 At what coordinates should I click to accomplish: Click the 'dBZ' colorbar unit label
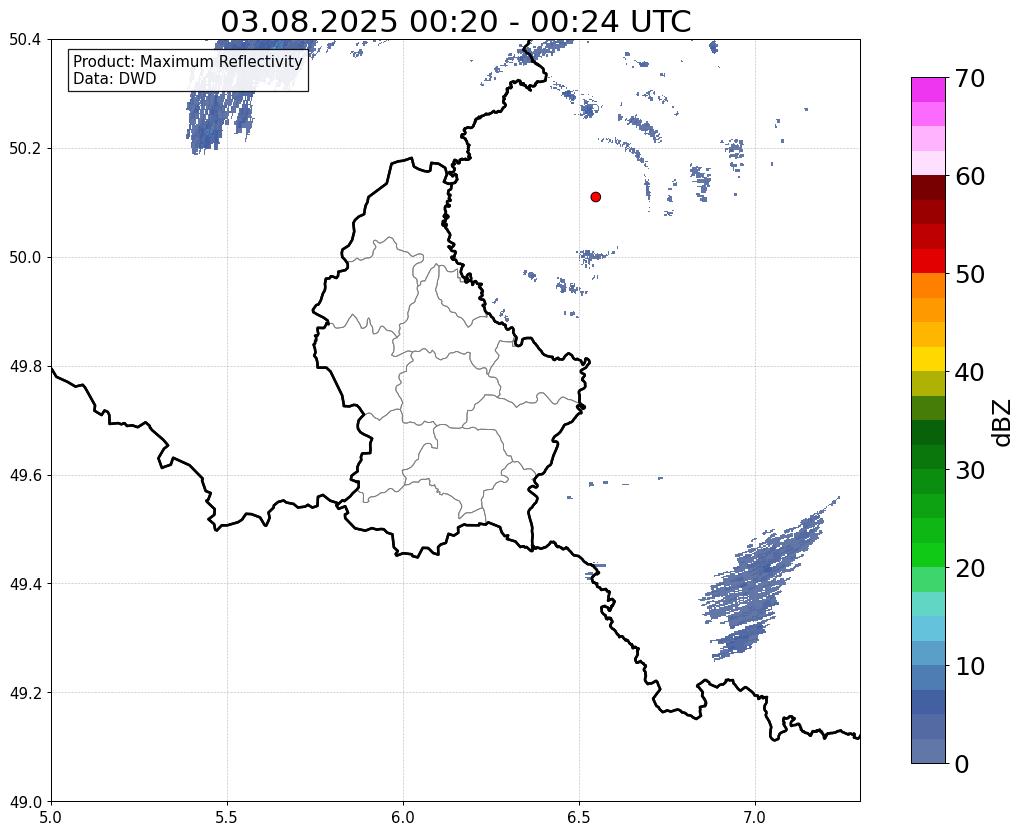(x=1001, y=422)
